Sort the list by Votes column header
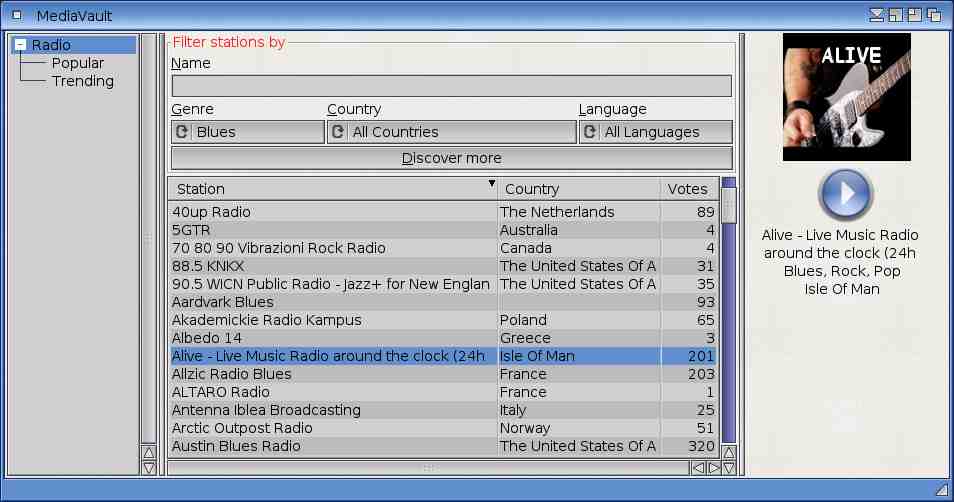This screenshot has height=502, width=954. pos(687,189)
